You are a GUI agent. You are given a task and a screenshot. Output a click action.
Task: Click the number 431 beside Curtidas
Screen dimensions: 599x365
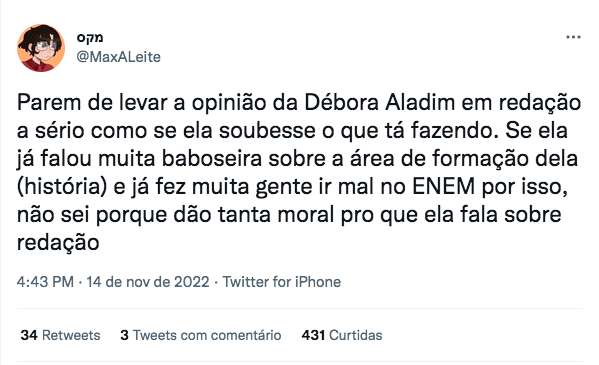(313, 335)
